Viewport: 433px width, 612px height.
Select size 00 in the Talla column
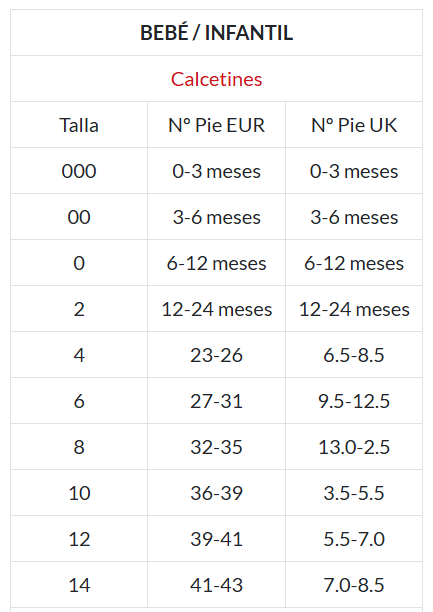coord(79,217)
